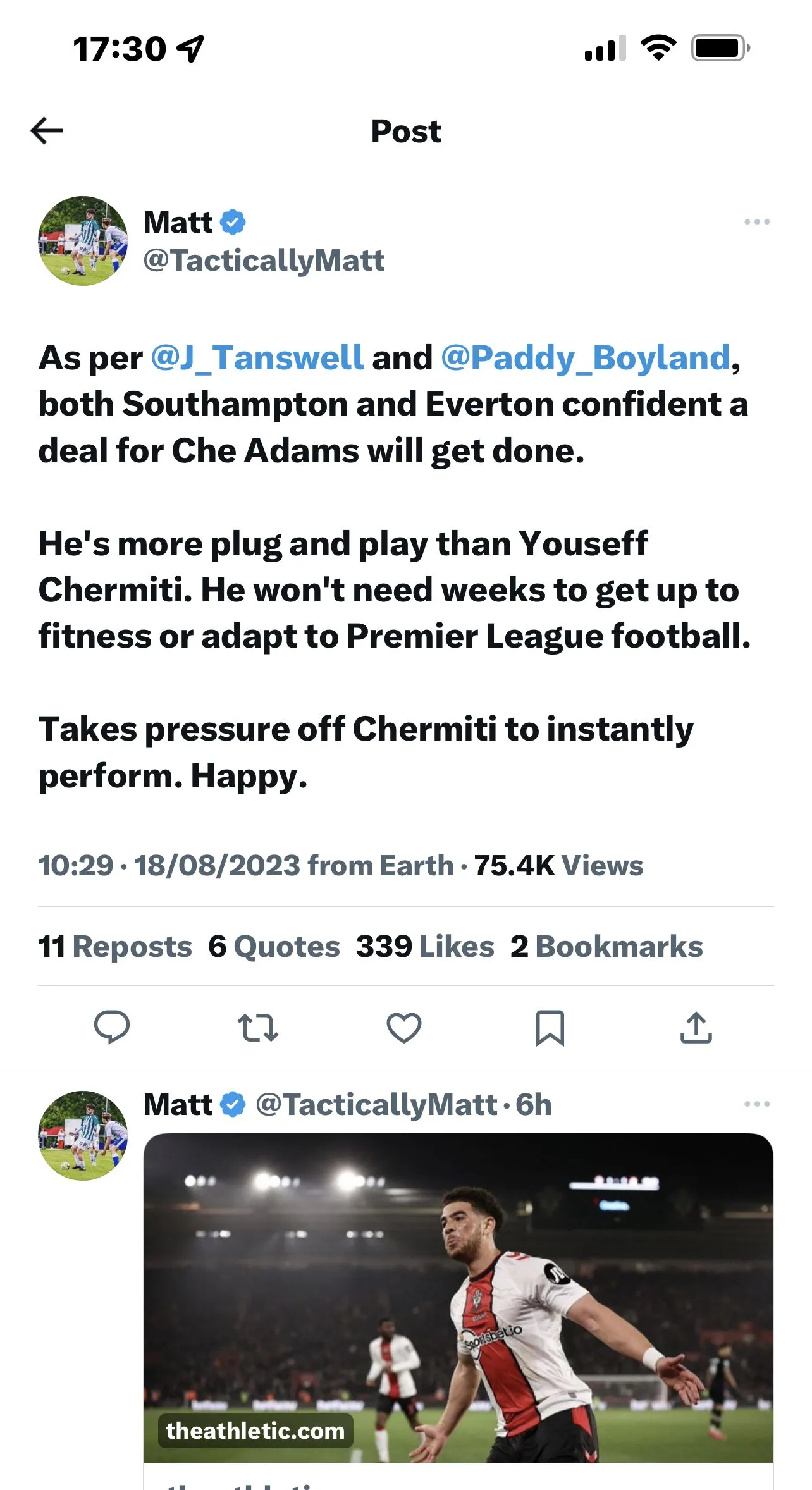Like the post with heart icon
812x1490 pixels.
404,1027
